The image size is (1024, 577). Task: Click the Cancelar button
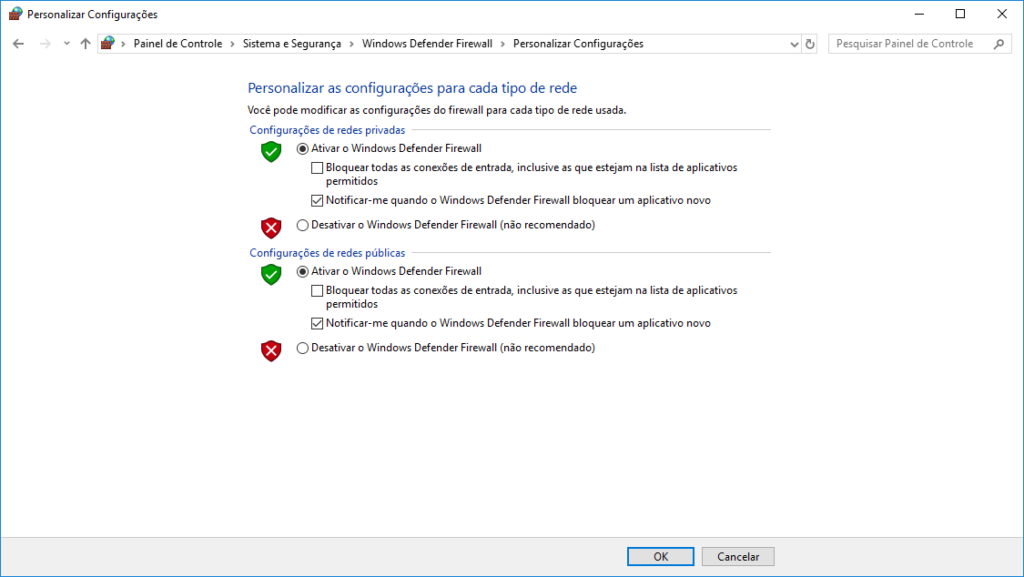(738, 557)
